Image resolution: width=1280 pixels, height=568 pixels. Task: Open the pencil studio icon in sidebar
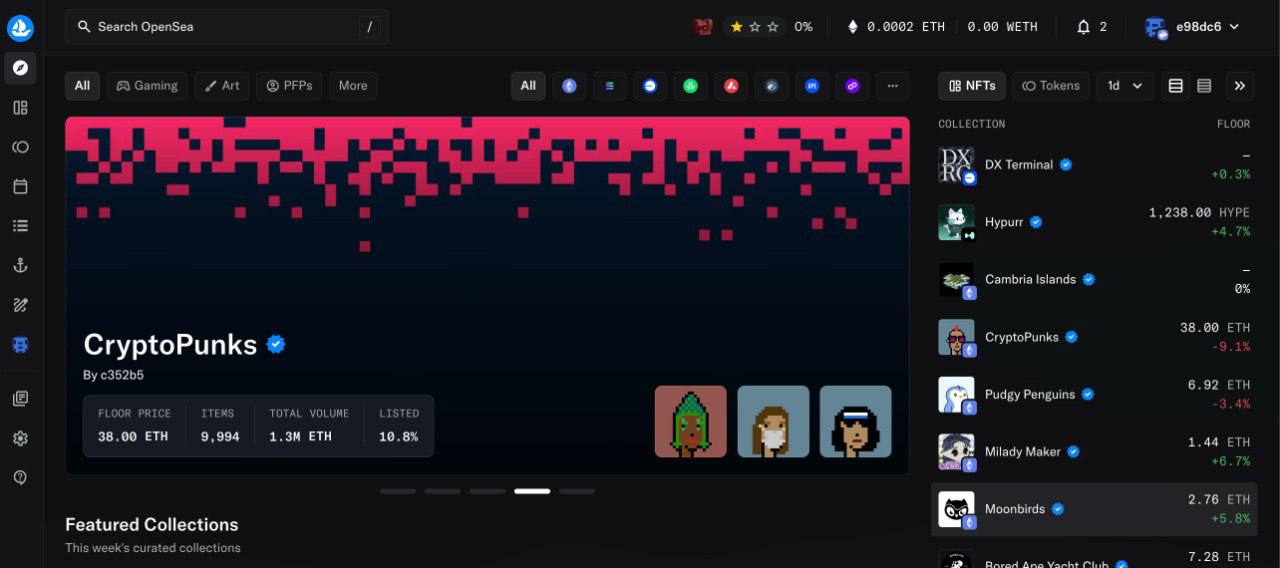pyautogui.click(x=20, y=305)
